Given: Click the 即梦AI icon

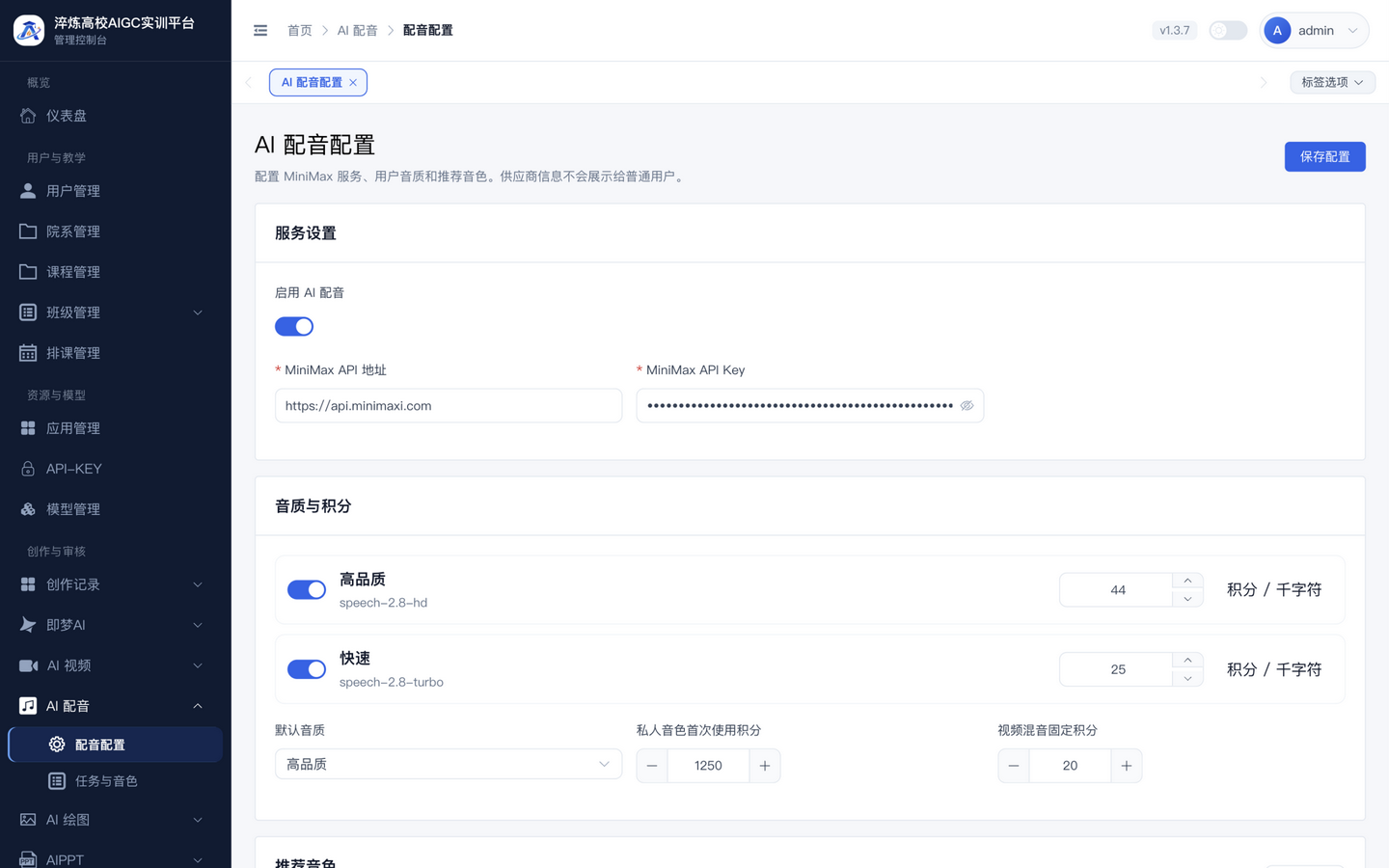Looking at the screenshot, I should click(x=28, y=625).
